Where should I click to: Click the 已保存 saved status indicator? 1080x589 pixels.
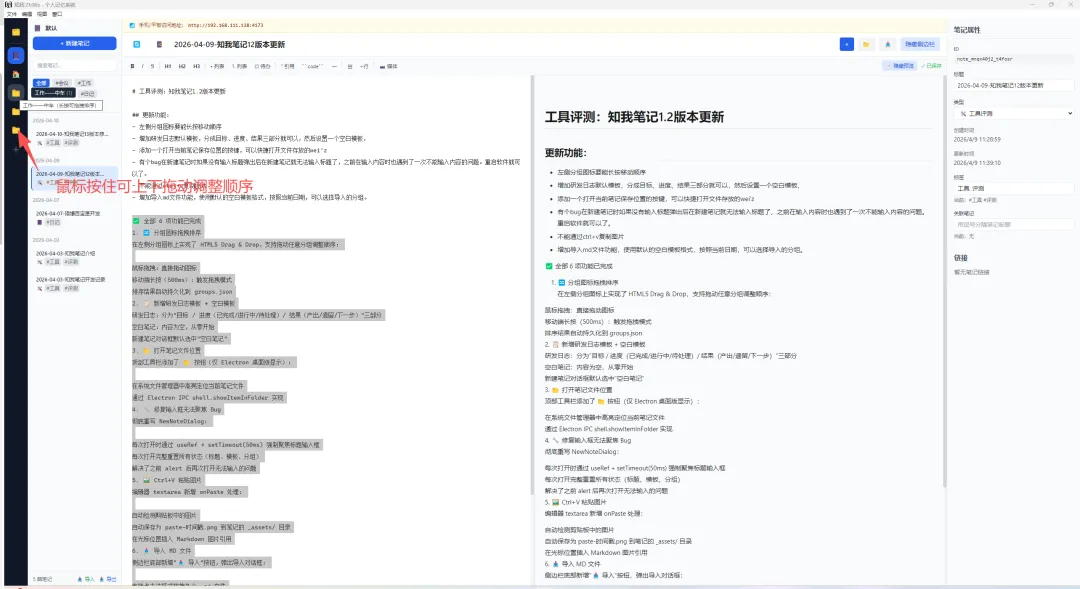tap(931, 65)
